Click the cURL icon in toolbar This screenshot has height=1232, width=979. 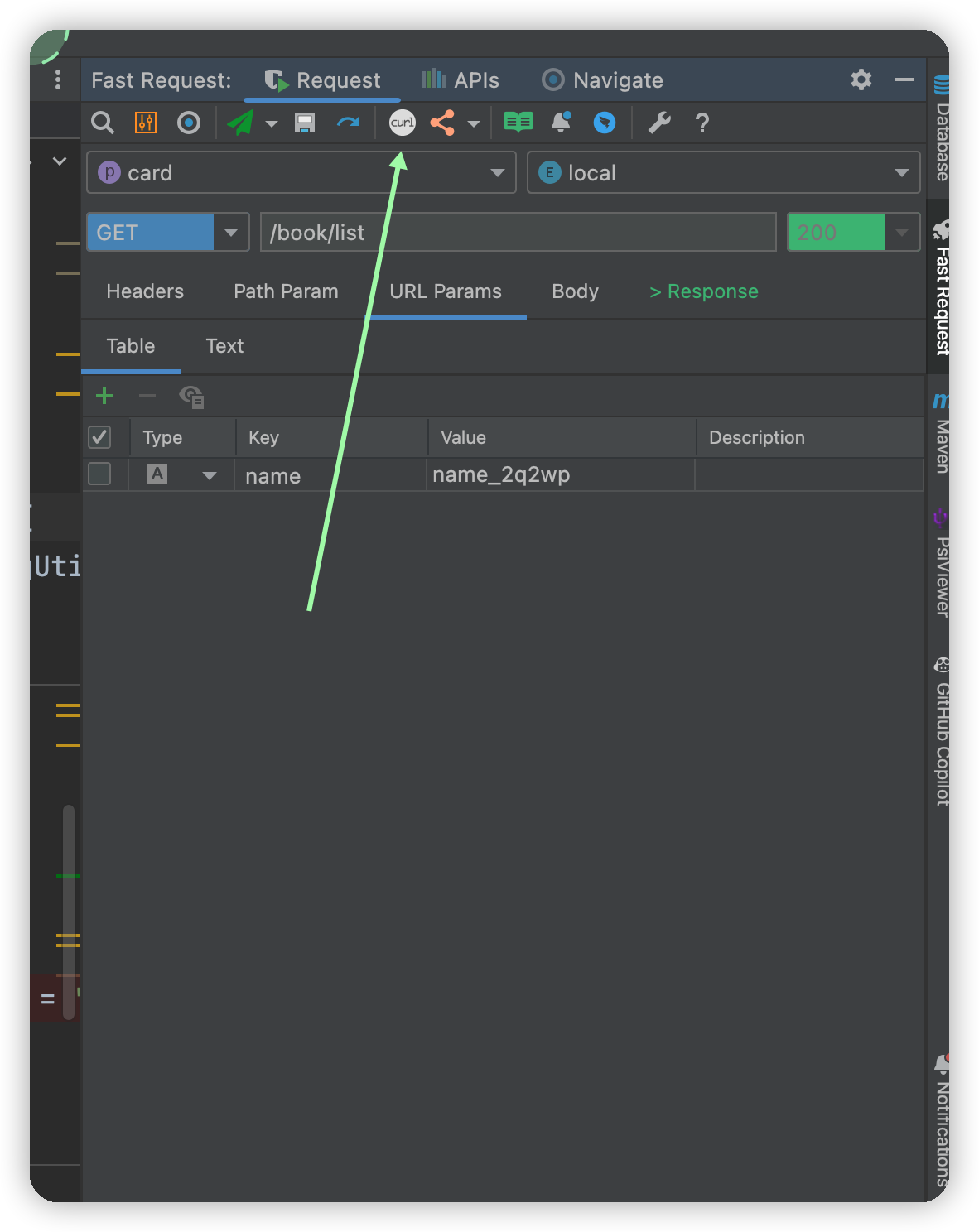(403, 123)
